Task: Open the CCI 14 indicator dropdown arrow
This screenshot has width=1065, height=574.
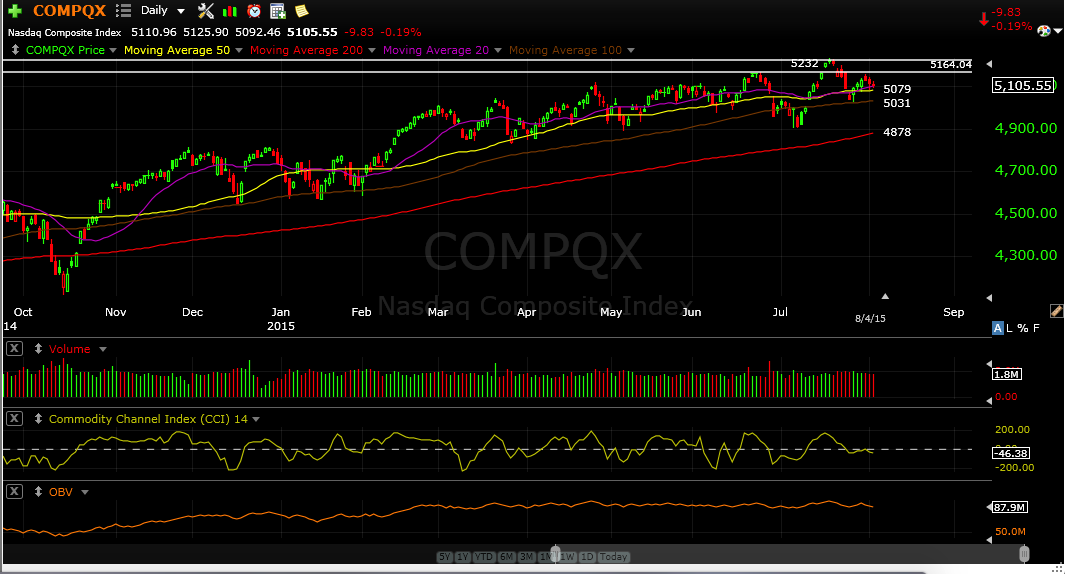Action: 256,419
